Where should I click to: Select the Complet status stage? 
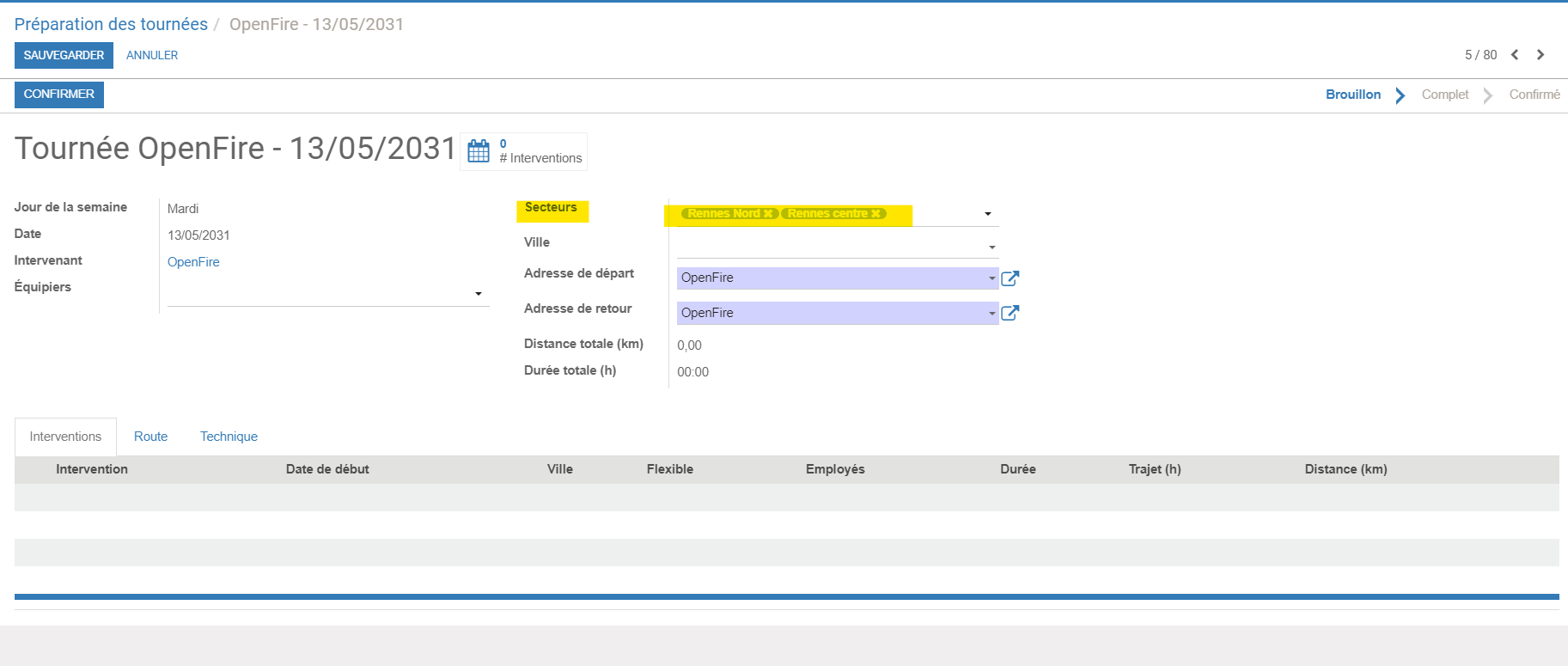[x=1445, y=95]
